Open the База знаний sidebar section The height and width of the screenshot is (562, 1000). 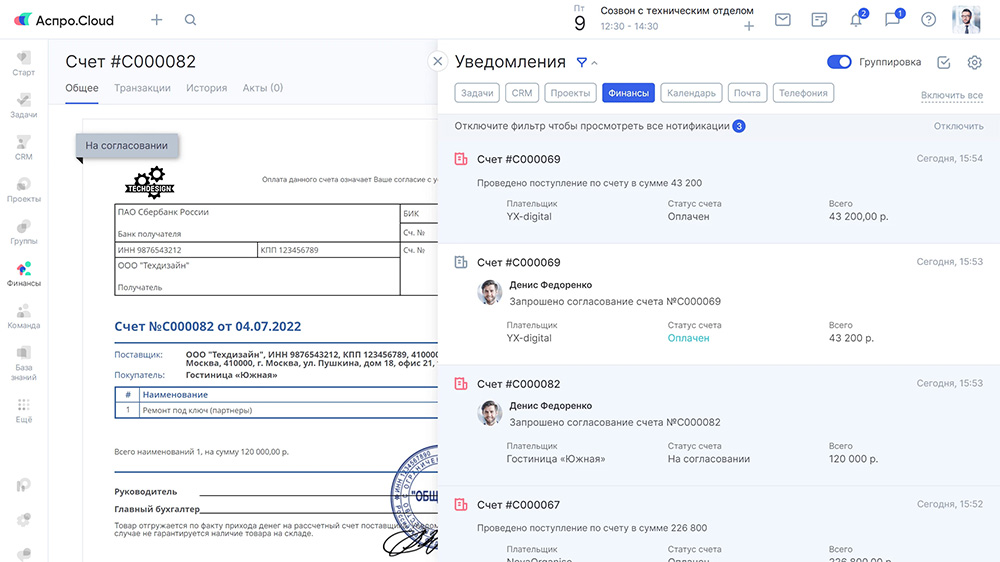coord(24,363)
